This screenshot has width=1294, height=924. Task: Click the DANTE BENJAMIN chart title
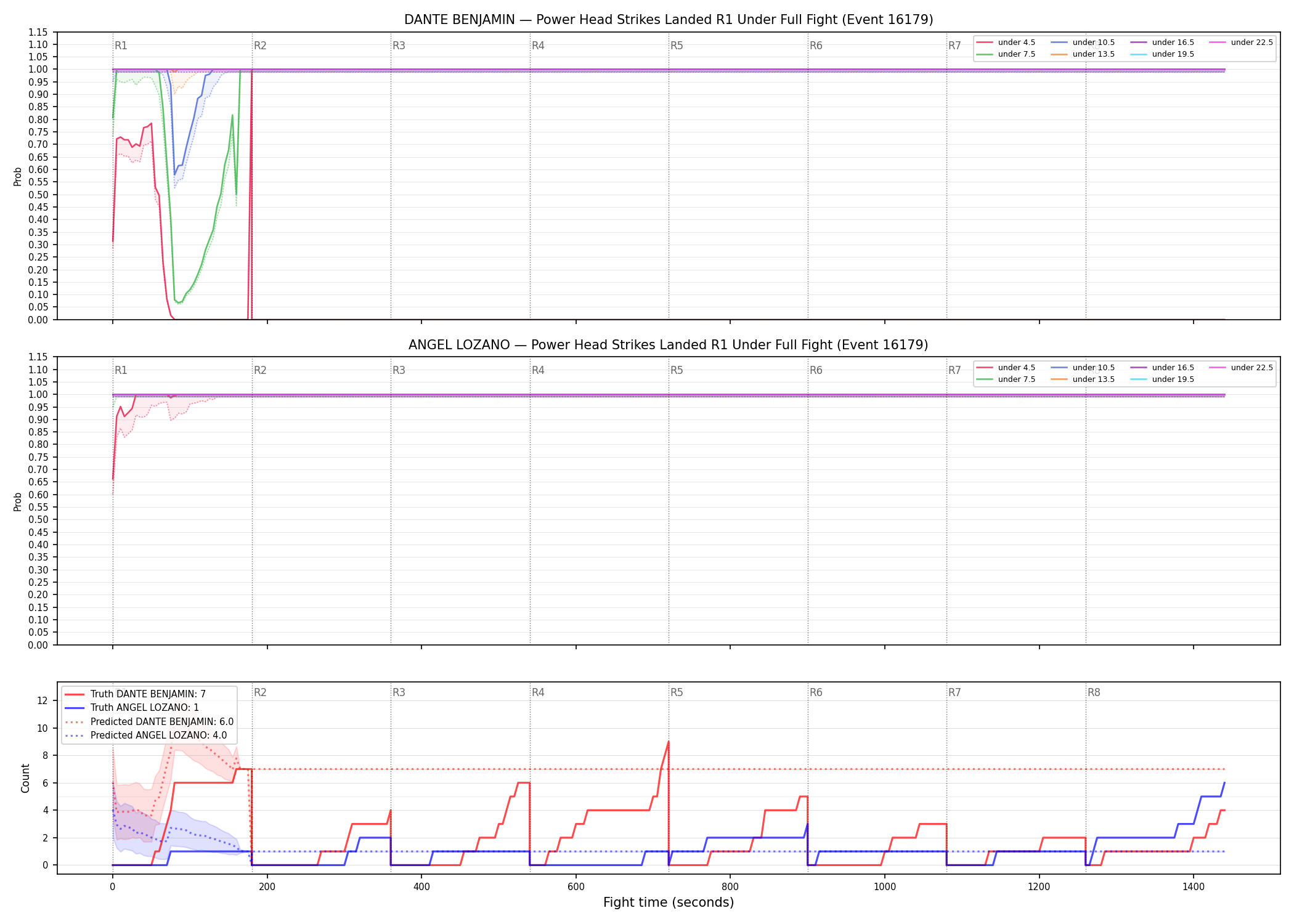[x=669, y=20]
